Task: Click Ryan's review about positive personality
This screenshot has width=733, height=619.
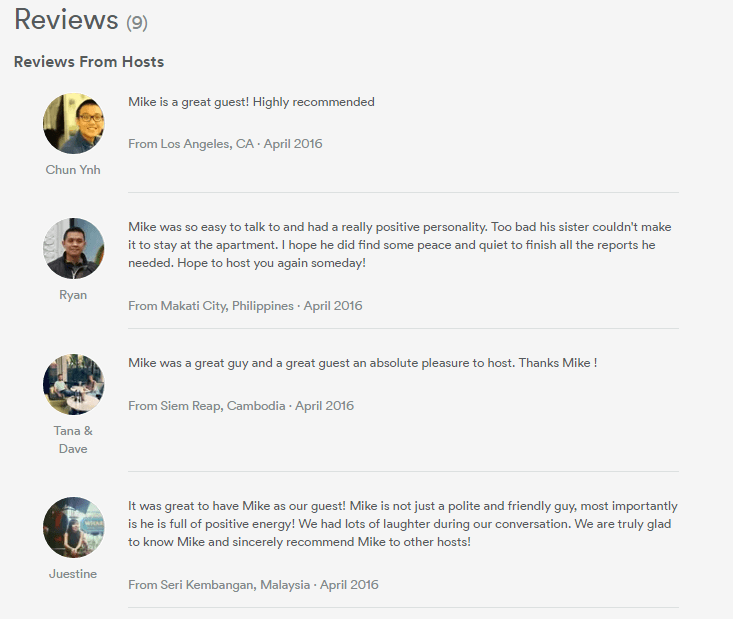Action: click(400, 245)
